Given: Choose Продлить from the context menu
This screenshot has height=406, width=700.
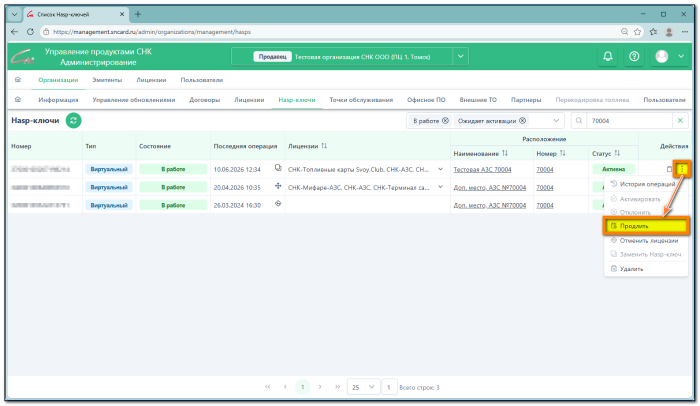Looking at the screenshot, I should [x=646, y=226].
